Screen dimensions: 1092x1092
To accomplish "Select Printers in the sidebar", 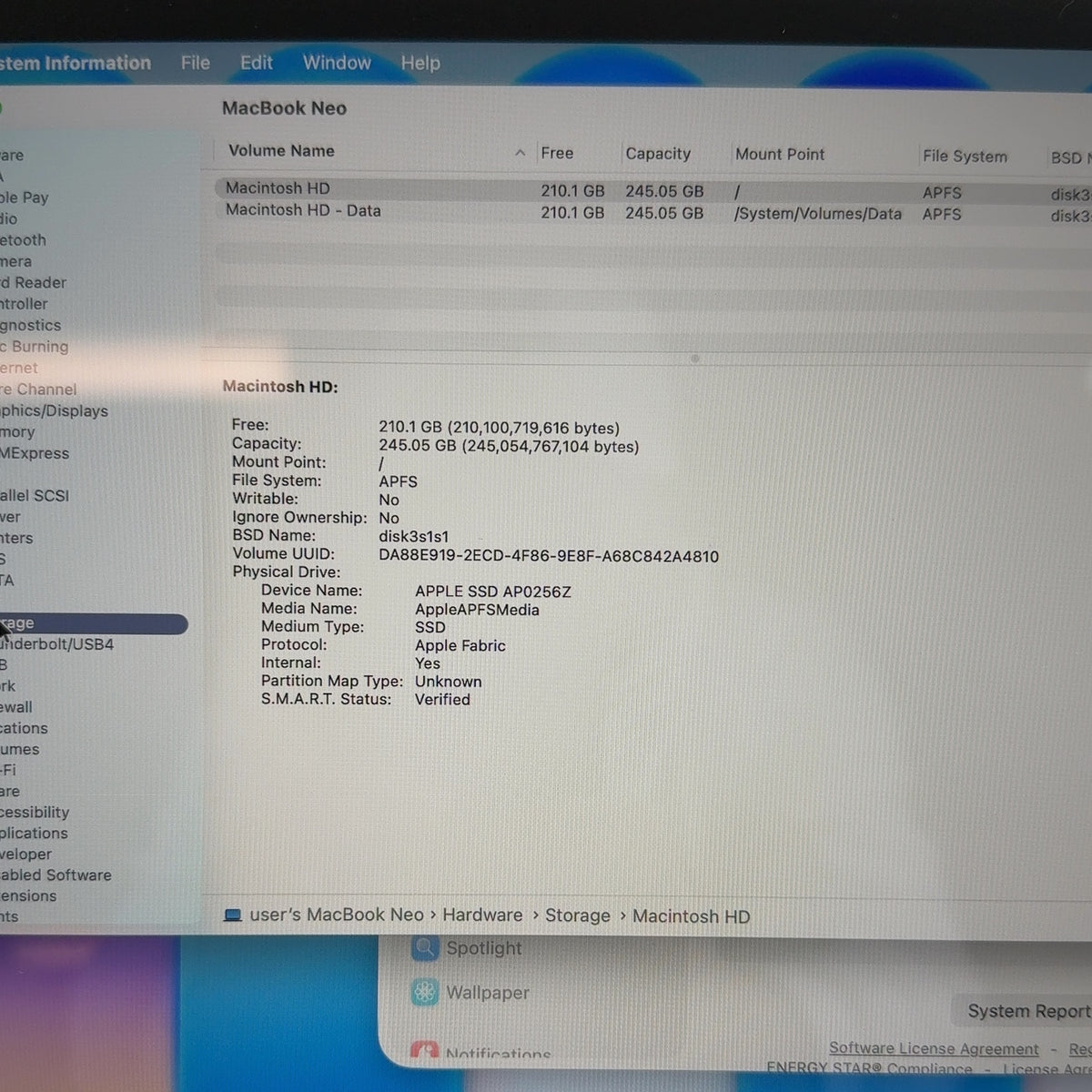I will [x=16, y=538].
